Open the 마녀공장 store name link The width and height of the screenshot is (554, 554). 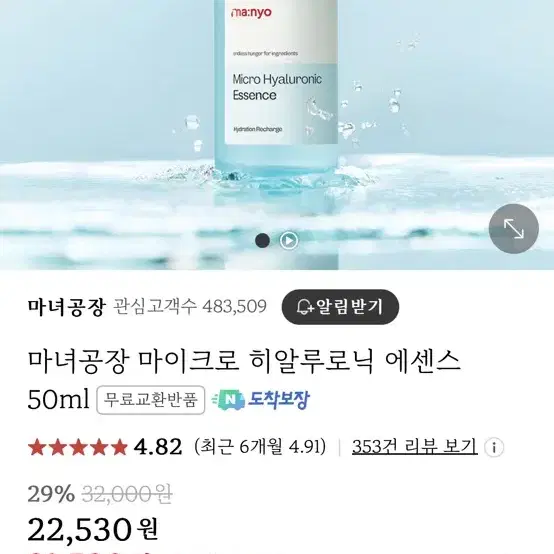pos(67,307)
